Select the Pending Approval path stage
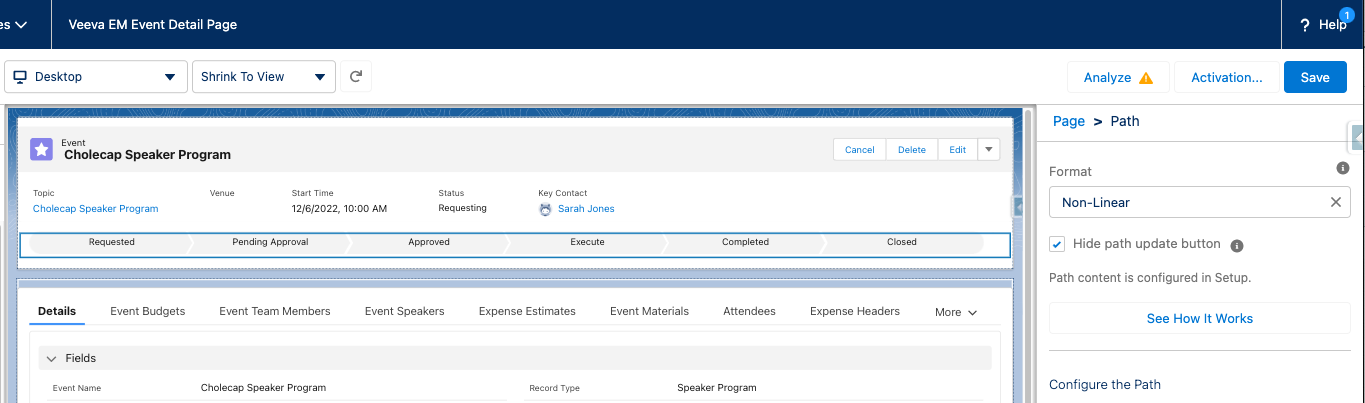 click(x=270, y=242)
